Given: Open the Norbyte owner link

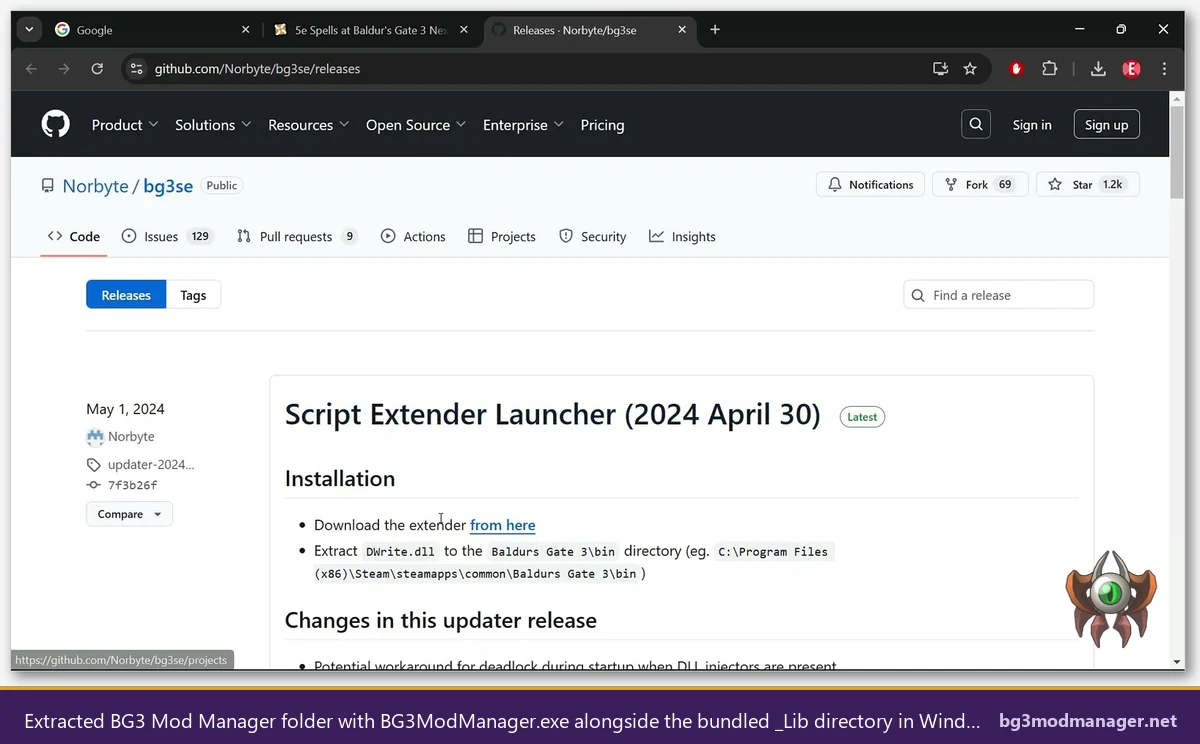Looking at the screenshot, I should 95,186.
